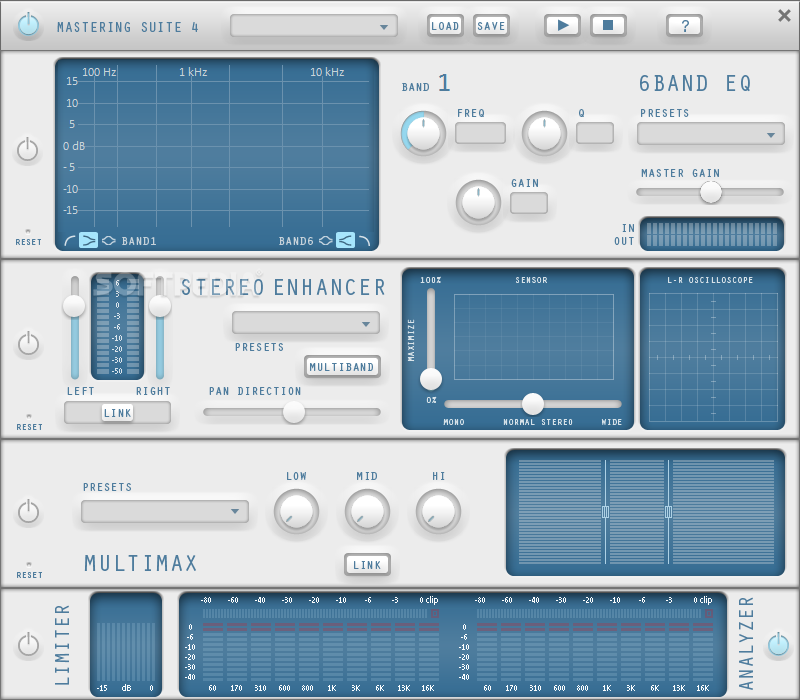Toggle the Stereo Enhancer power button
Viewport: 800px width, 700px height.
(x=28, y=343)
